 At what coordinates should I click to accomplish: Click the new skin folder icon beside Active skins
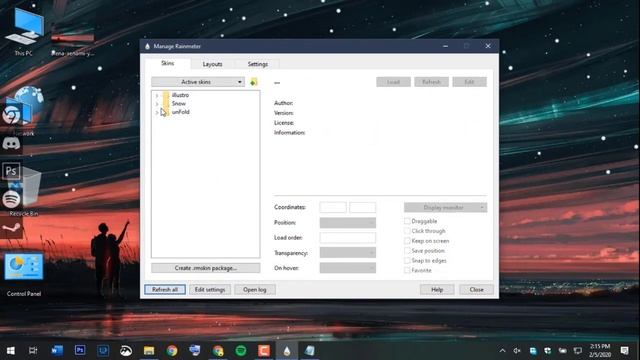pyautogui.click(x=253, y=82)
